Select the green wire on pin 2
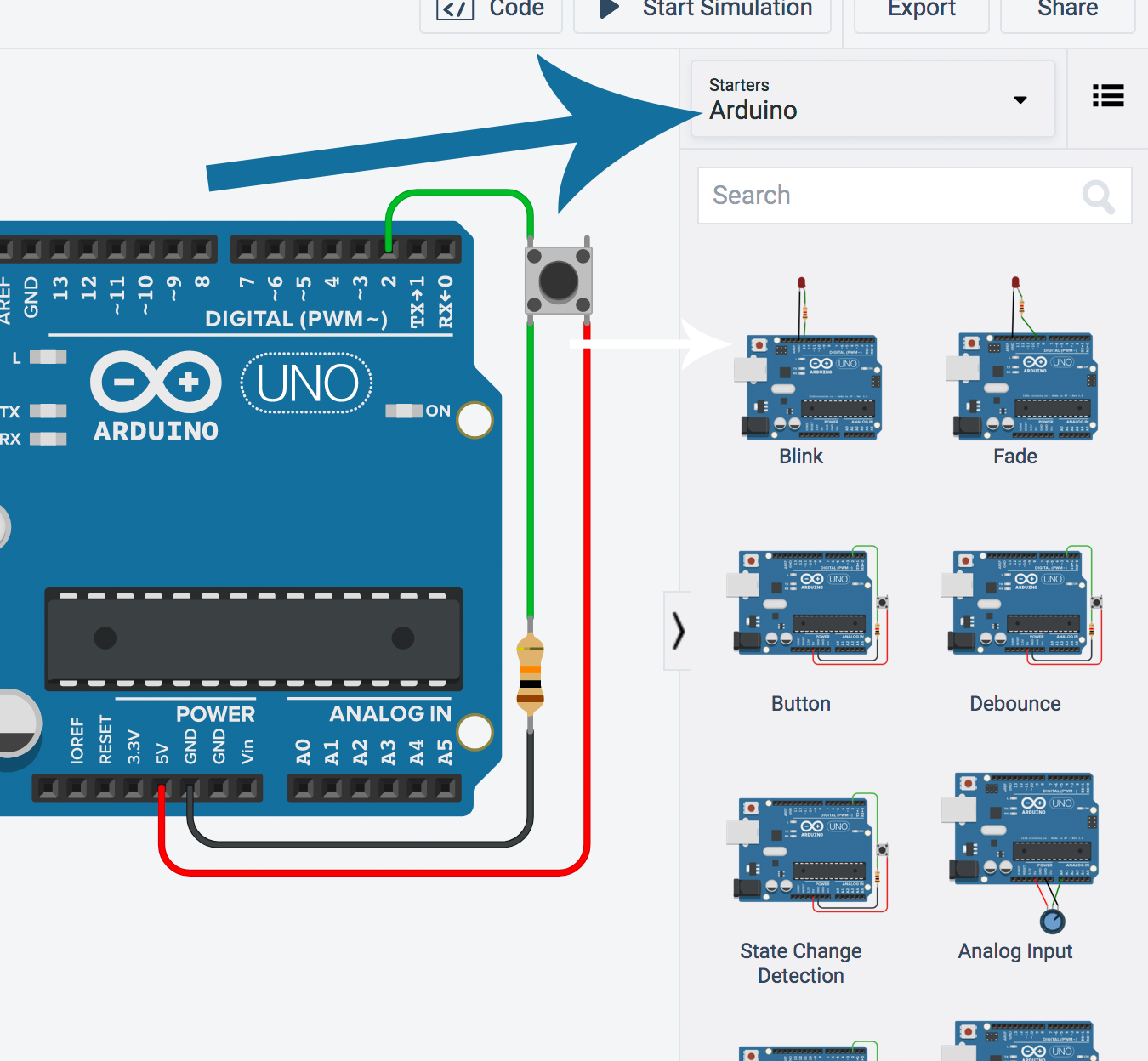Viewport: 1148px width, 1061px height. coord(459,194)
